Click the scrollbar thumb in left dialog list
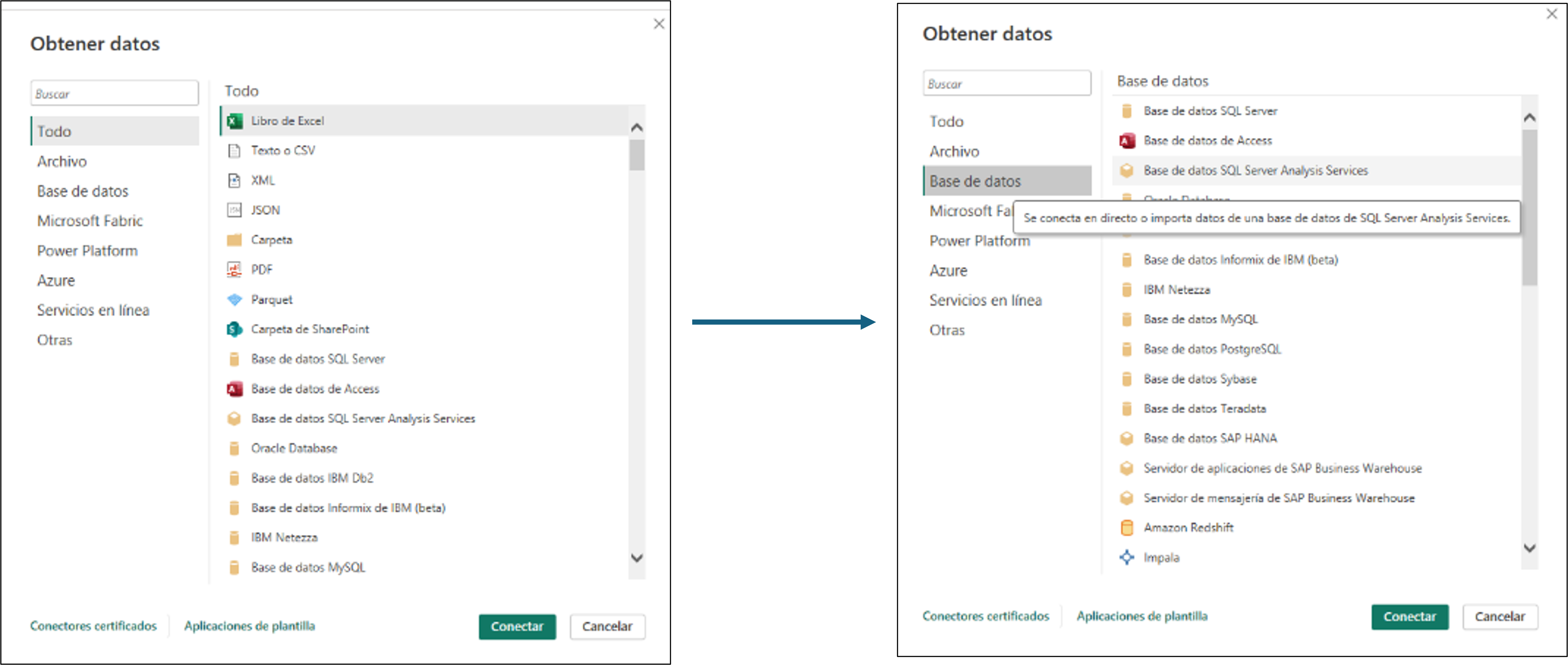 [x=637, y=156]
